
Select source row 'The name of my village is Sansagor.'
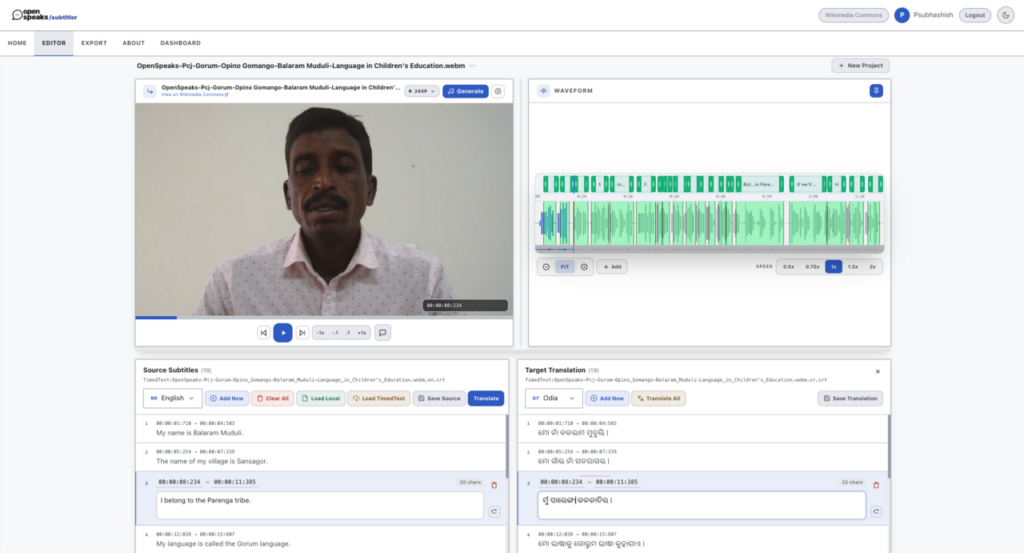coord(321,457)
